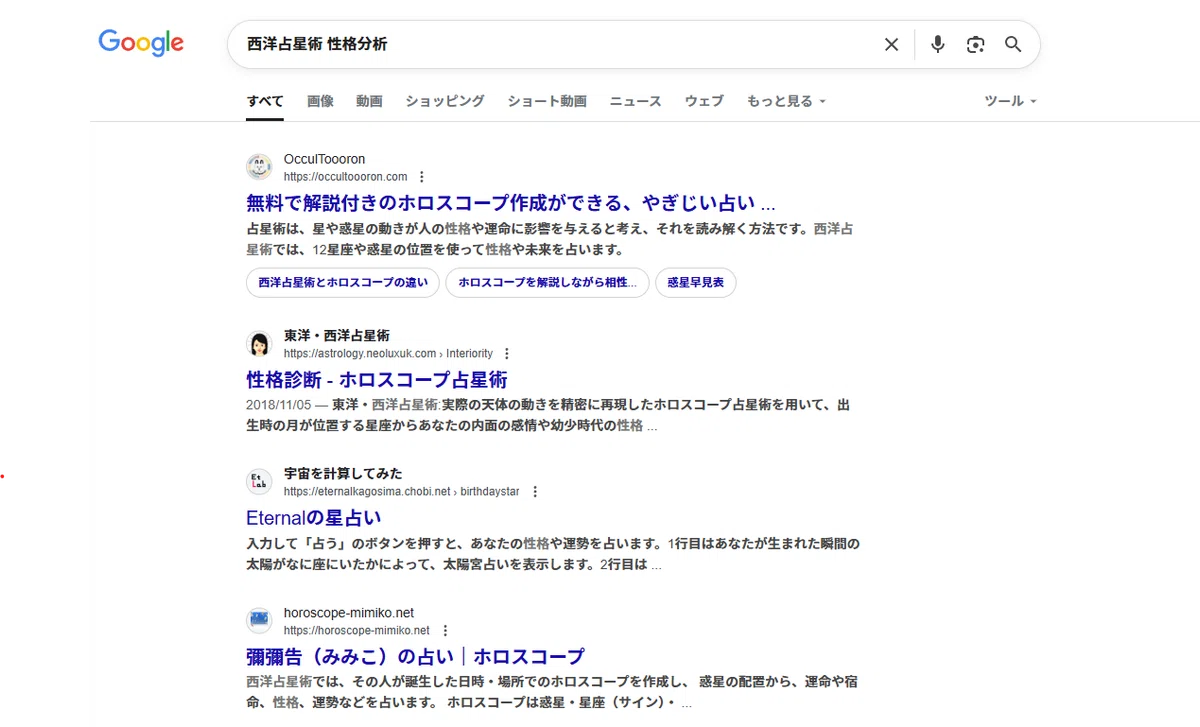Image resolution: width=1200 pixels, height=727 pixels.
Task: Click the magnifier search icon
Action: [1013, 44]
